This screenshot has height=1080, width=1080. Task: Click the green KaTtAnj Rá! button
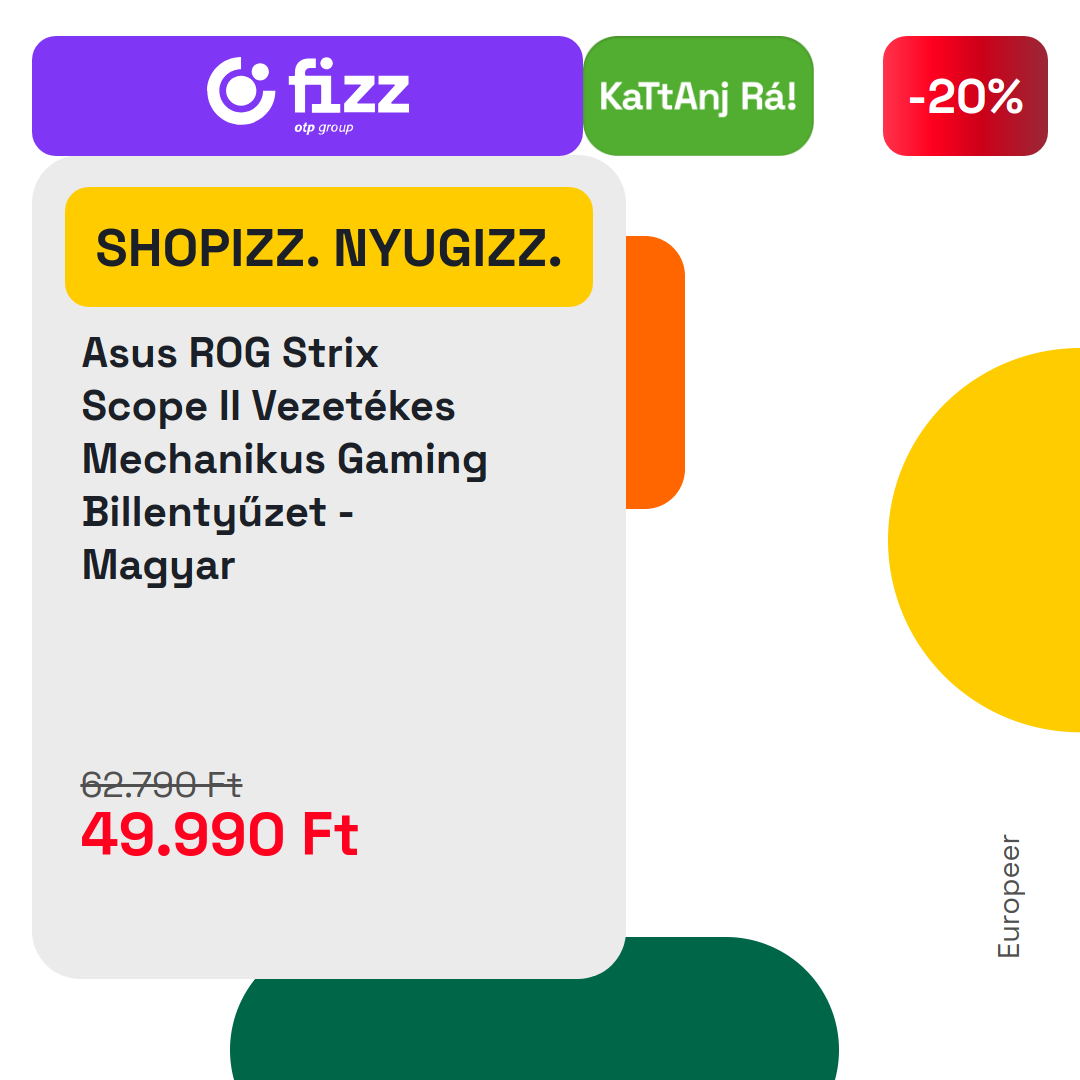point(698,96)
